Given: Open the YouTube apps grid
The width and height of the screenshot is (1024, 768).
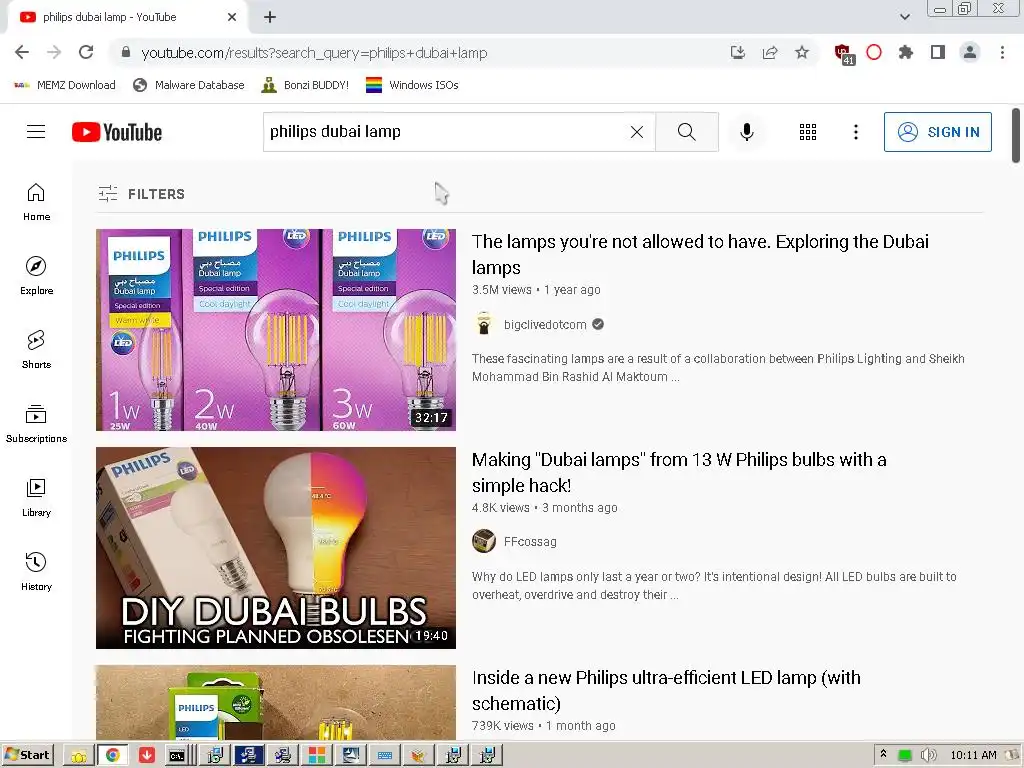Looking at the screenshot, I should (x=808, y=132).
